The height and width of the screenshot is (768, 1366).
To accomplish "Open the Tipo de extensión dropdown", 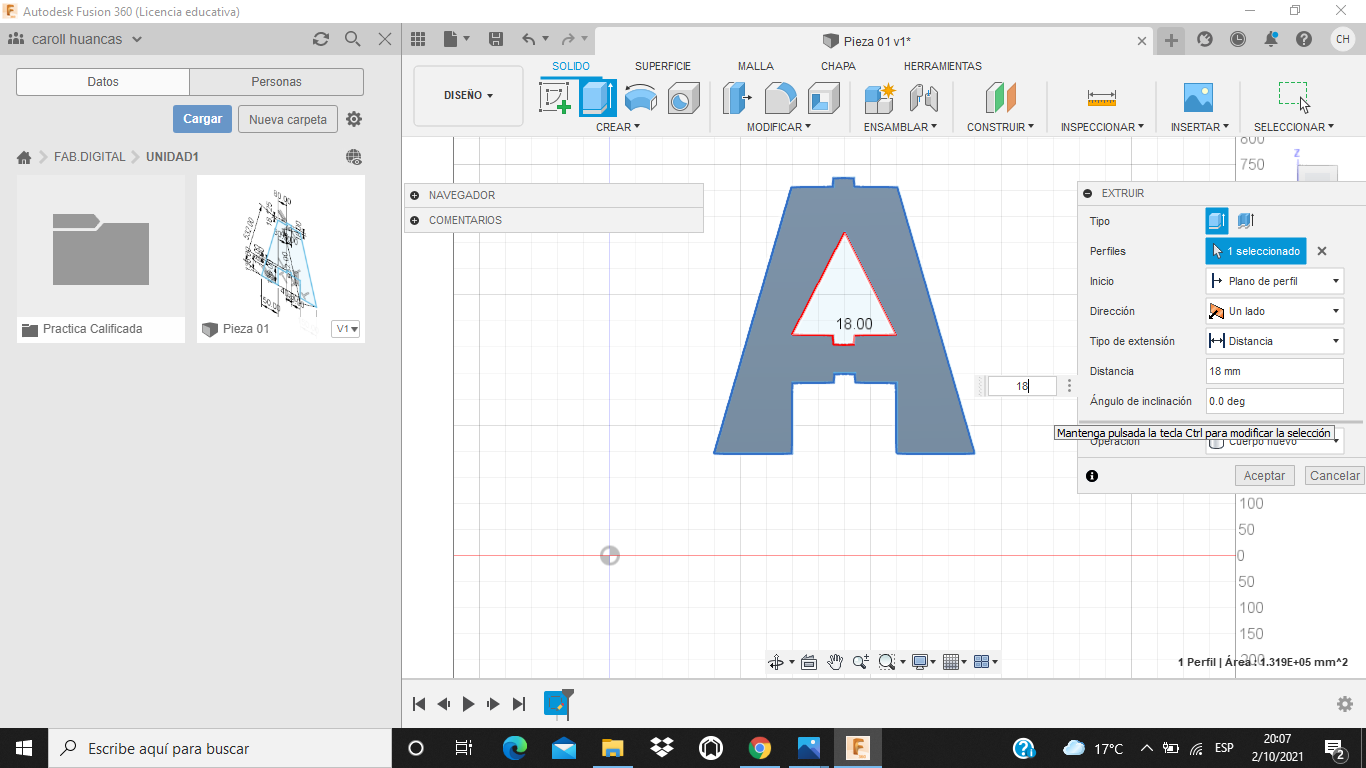I will 1275,341.
